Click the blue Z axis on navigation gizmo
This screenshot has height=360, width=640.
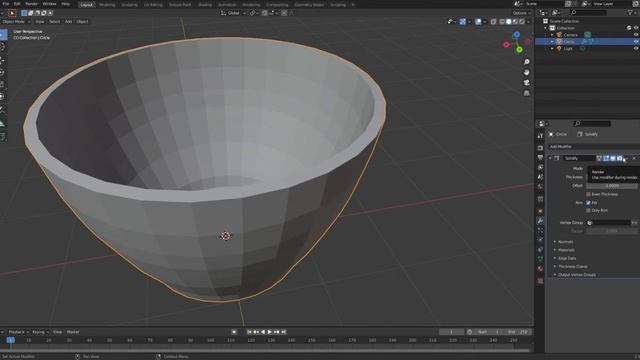pos(517,35)
